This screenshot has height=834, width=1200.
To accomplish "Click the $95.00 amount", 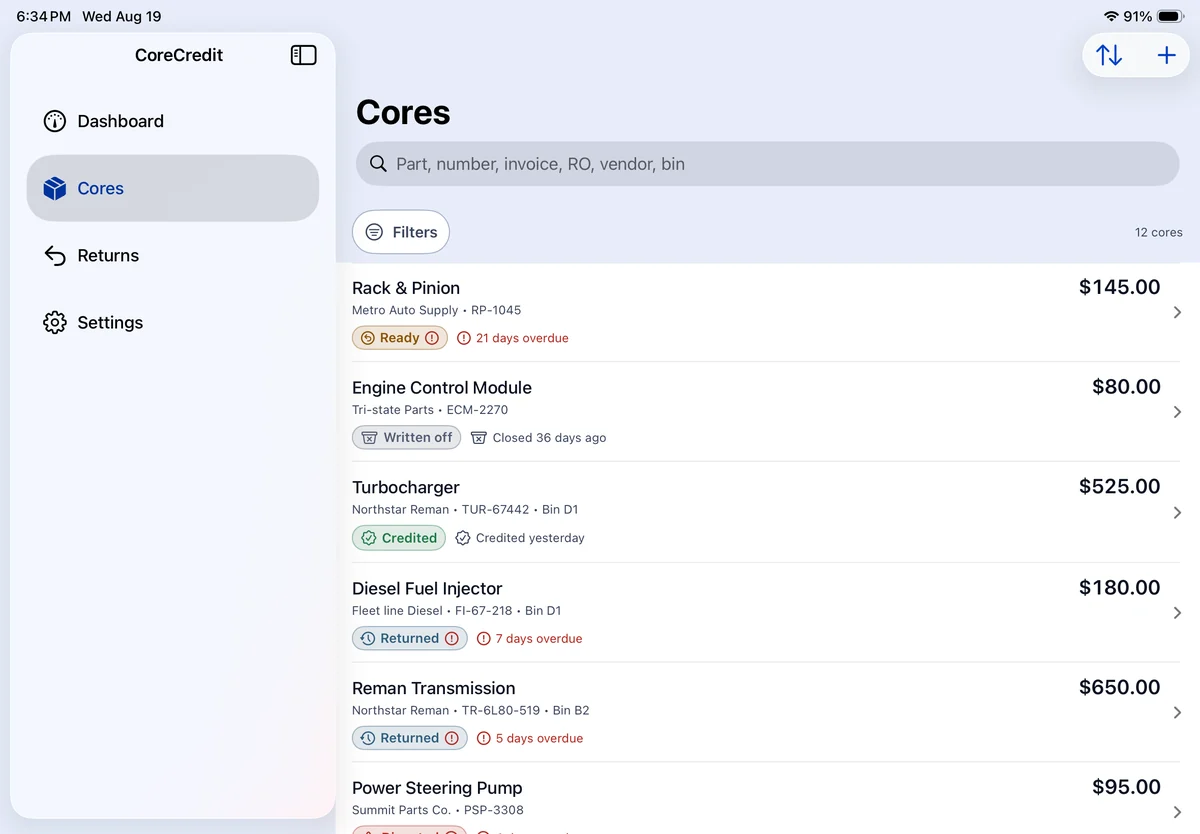I will pos(1127,787).
